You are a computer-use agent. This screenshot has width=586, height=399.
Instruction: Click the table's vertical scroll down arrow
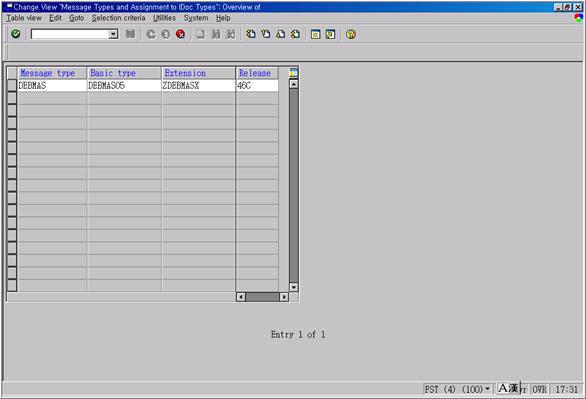294,287
